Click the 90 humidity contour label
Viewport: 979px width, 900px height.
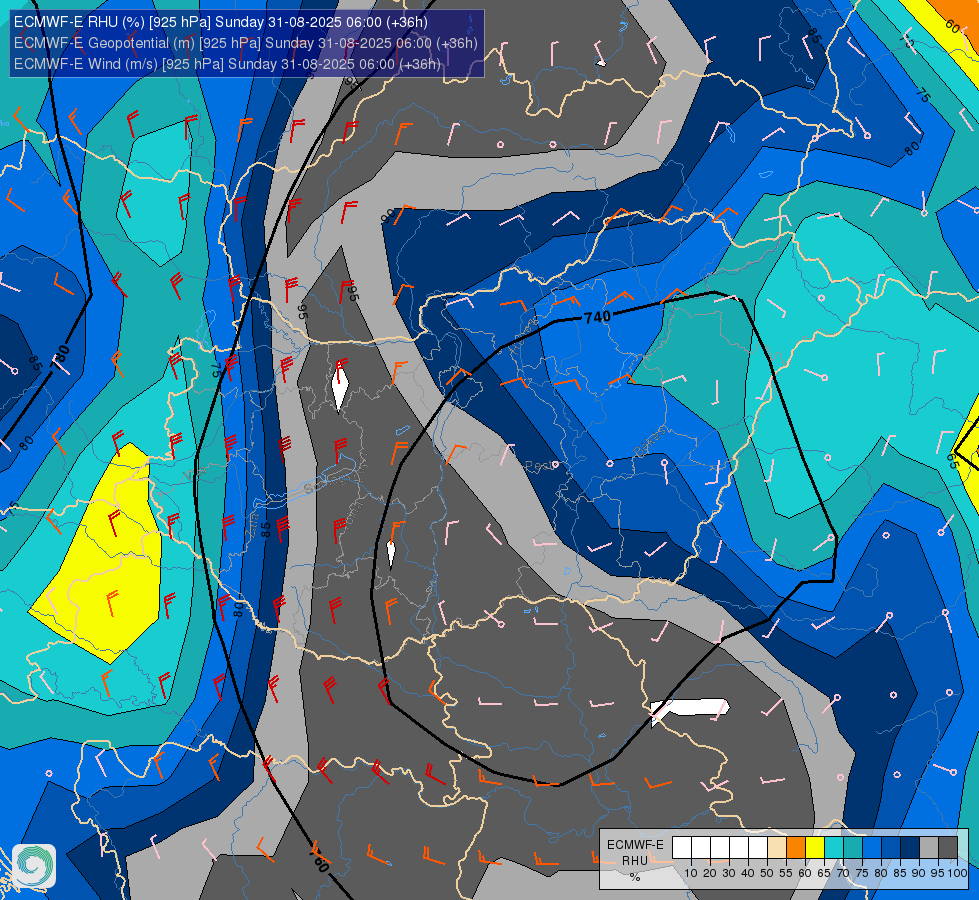point(388,216)
